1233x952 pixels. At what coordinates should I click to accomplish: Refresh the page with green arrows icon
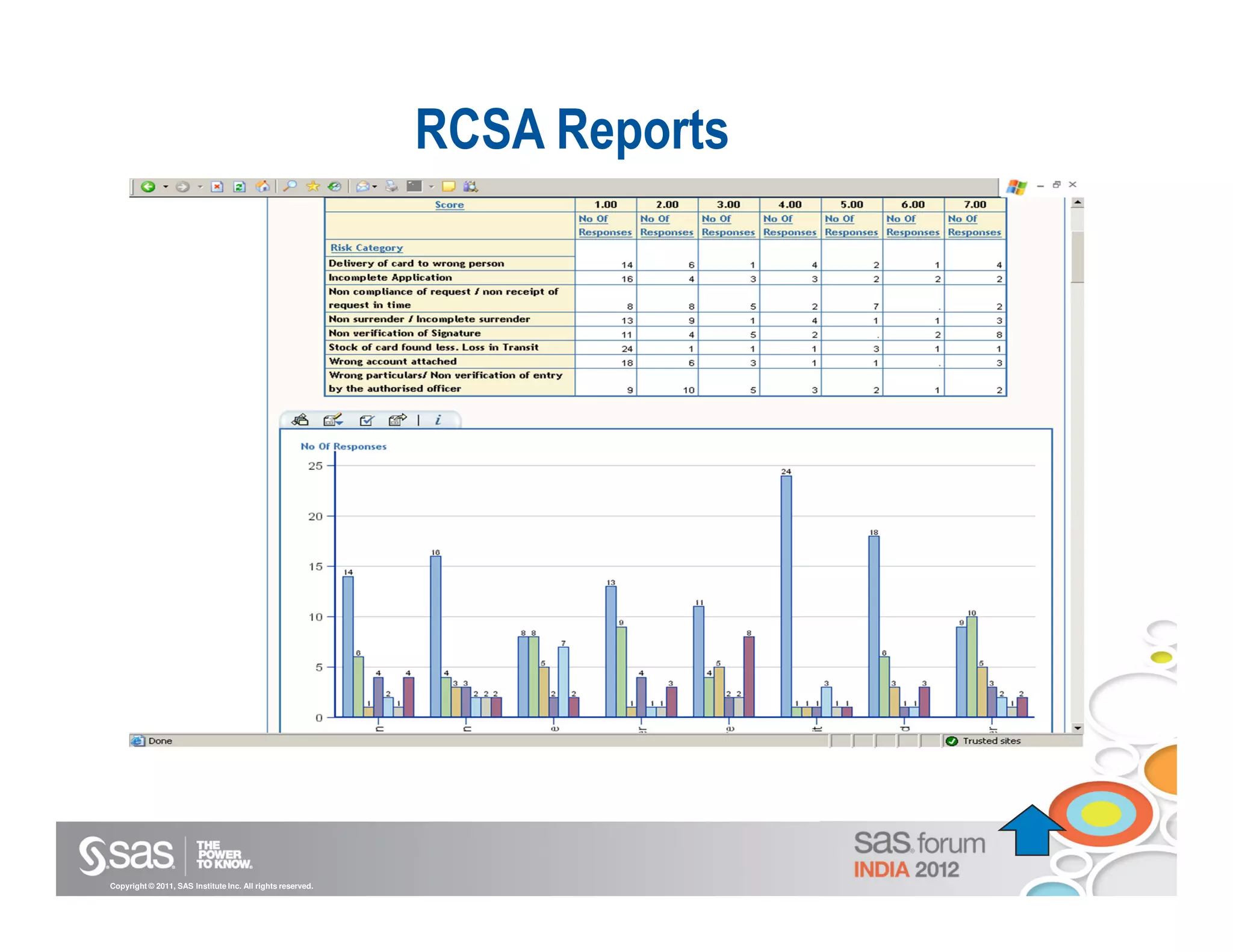pyautogui.click(x=239, y=187)
